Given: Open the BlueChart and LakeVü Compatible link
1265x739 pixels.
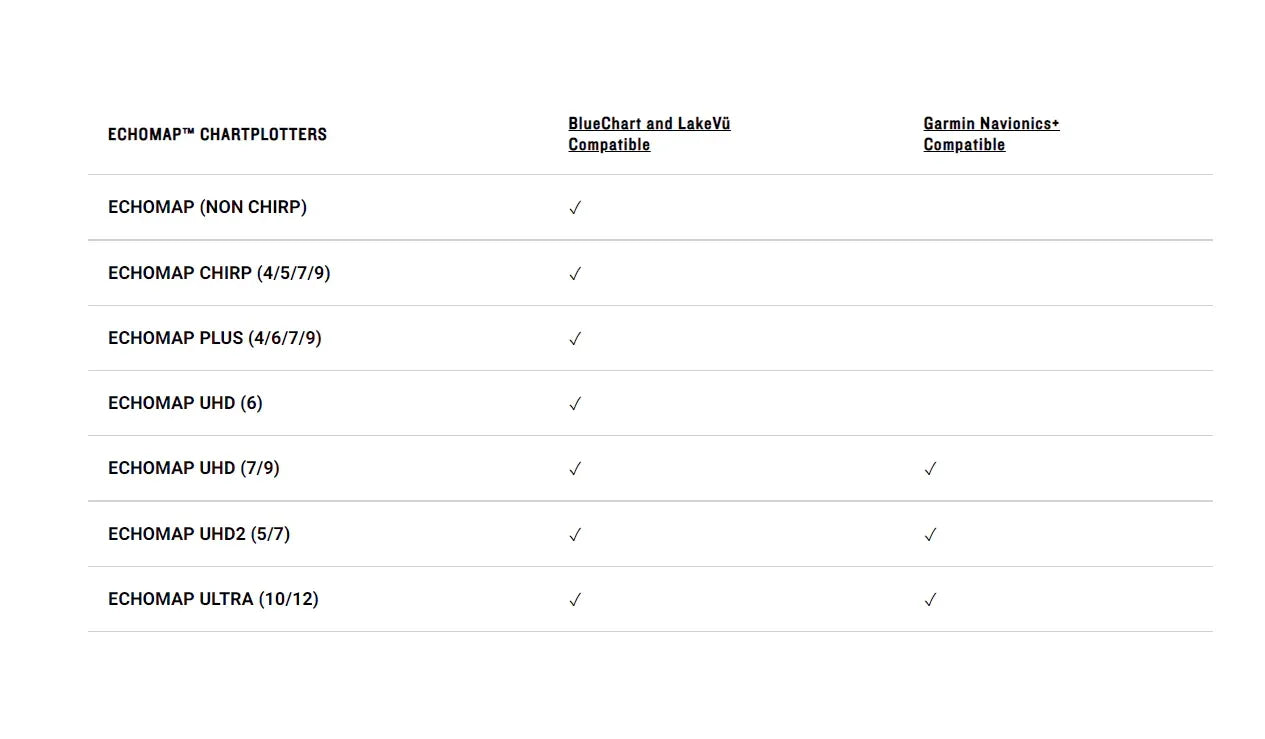Looking at the screenshot, I should (649, 134).
